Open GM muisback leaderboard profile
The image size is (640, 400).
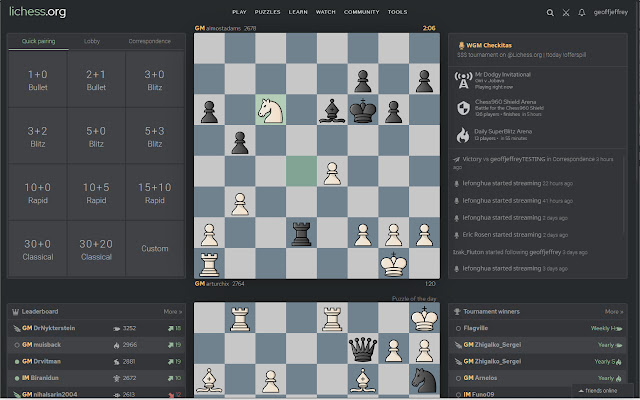(41, 345)
